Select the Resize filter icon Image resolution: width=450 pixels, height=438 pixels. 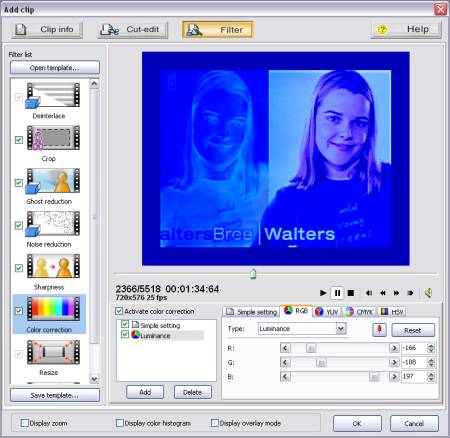click(x=53, y=352)
